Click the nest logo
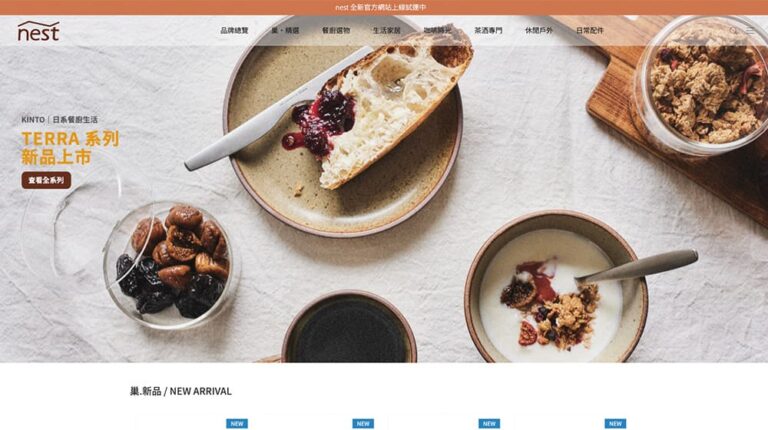The width and height of the screenshot is (768, 430). click(38, 31)
